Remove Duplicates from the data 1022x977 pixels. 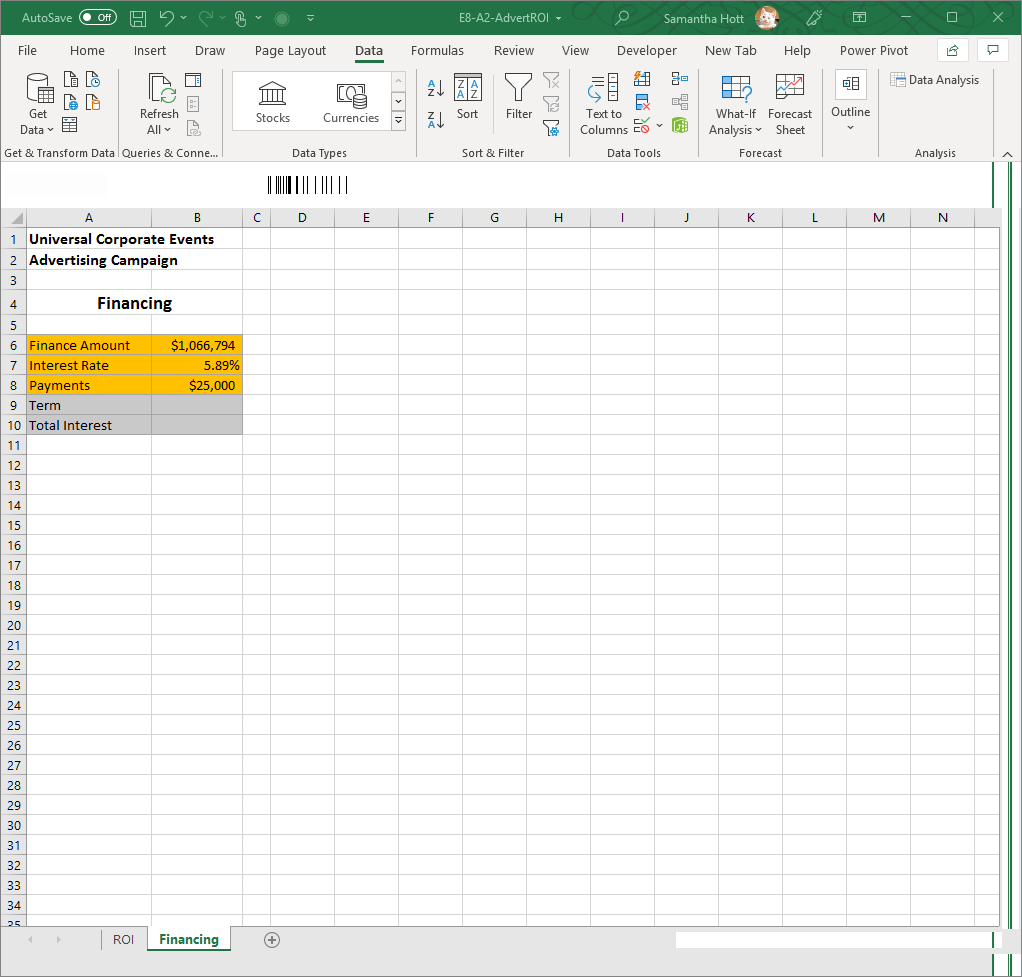(642, 101)
